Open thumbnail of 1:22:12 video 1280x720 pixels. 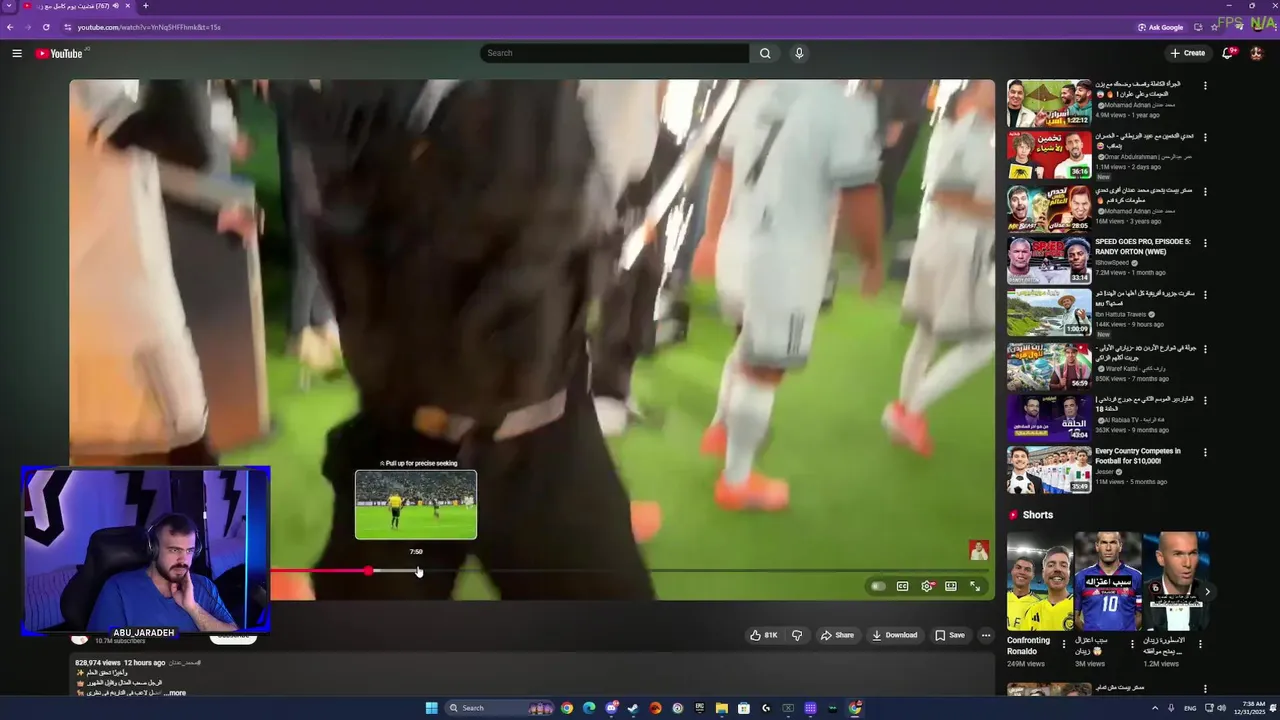(1049, 103)
